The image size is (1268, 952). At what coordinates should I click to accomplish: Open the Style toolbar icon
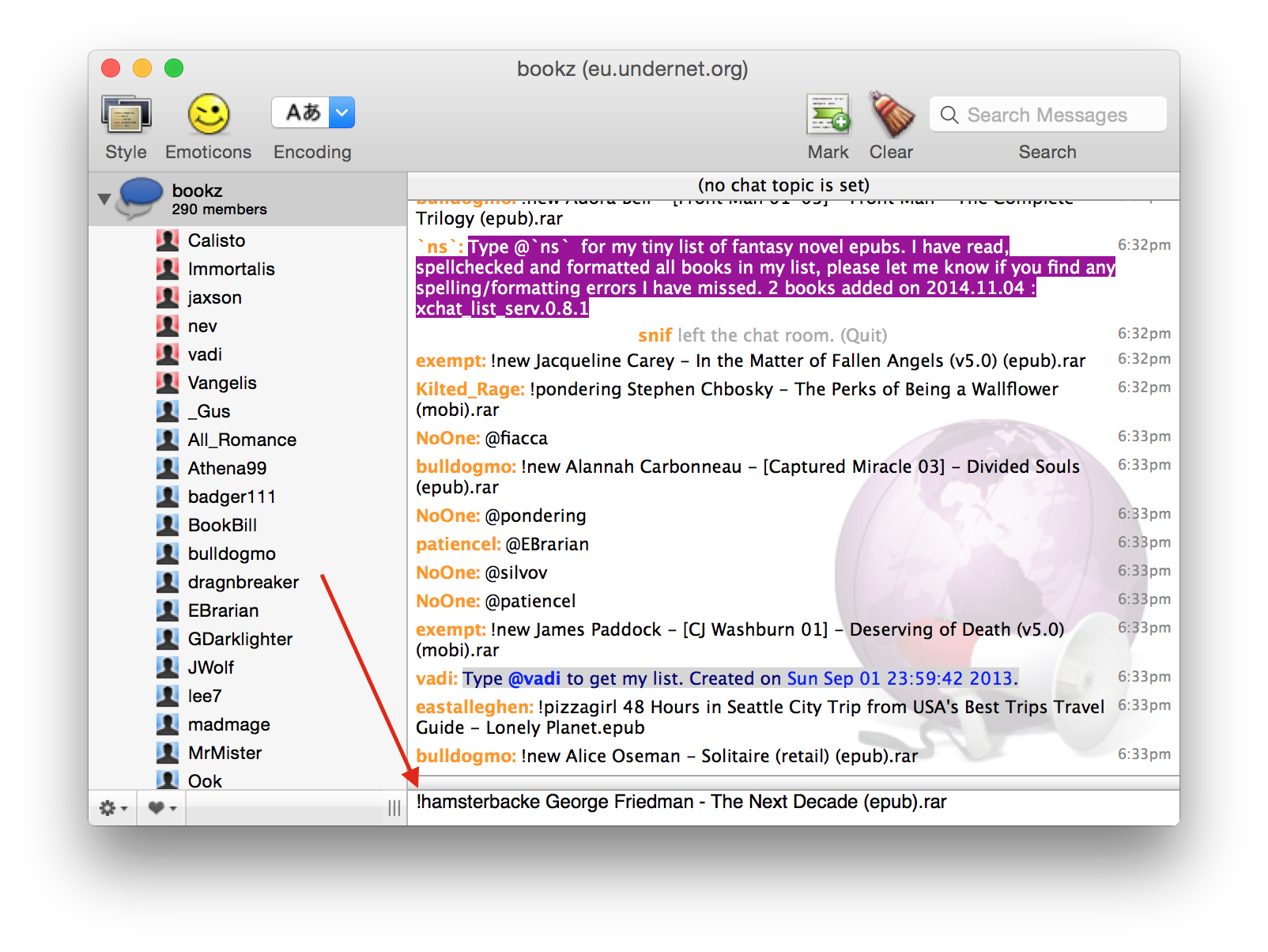[126, 116]
